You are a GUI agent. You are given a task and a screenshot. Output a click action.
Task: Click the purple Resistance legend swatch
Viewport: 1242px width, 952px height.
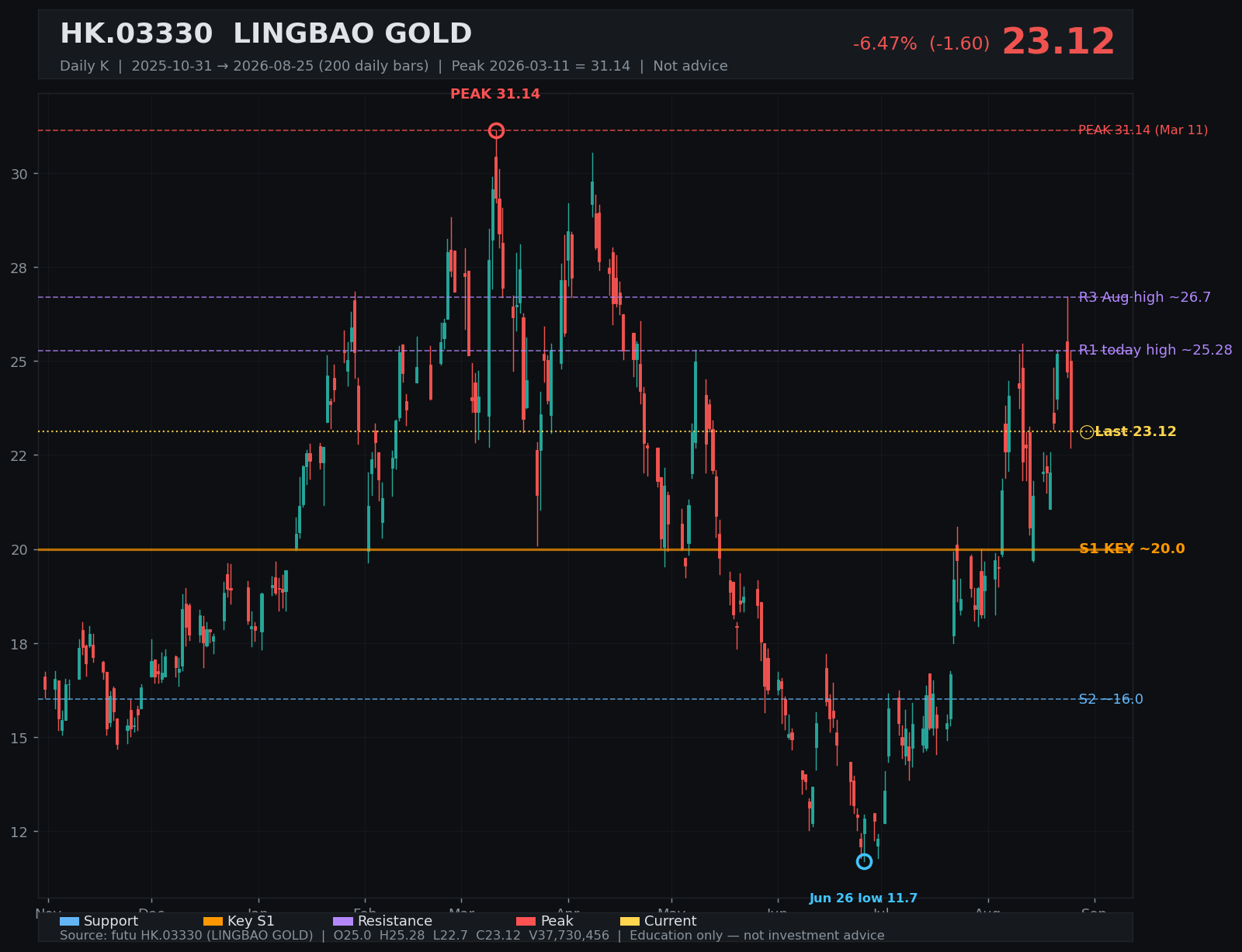pos(343,922)
